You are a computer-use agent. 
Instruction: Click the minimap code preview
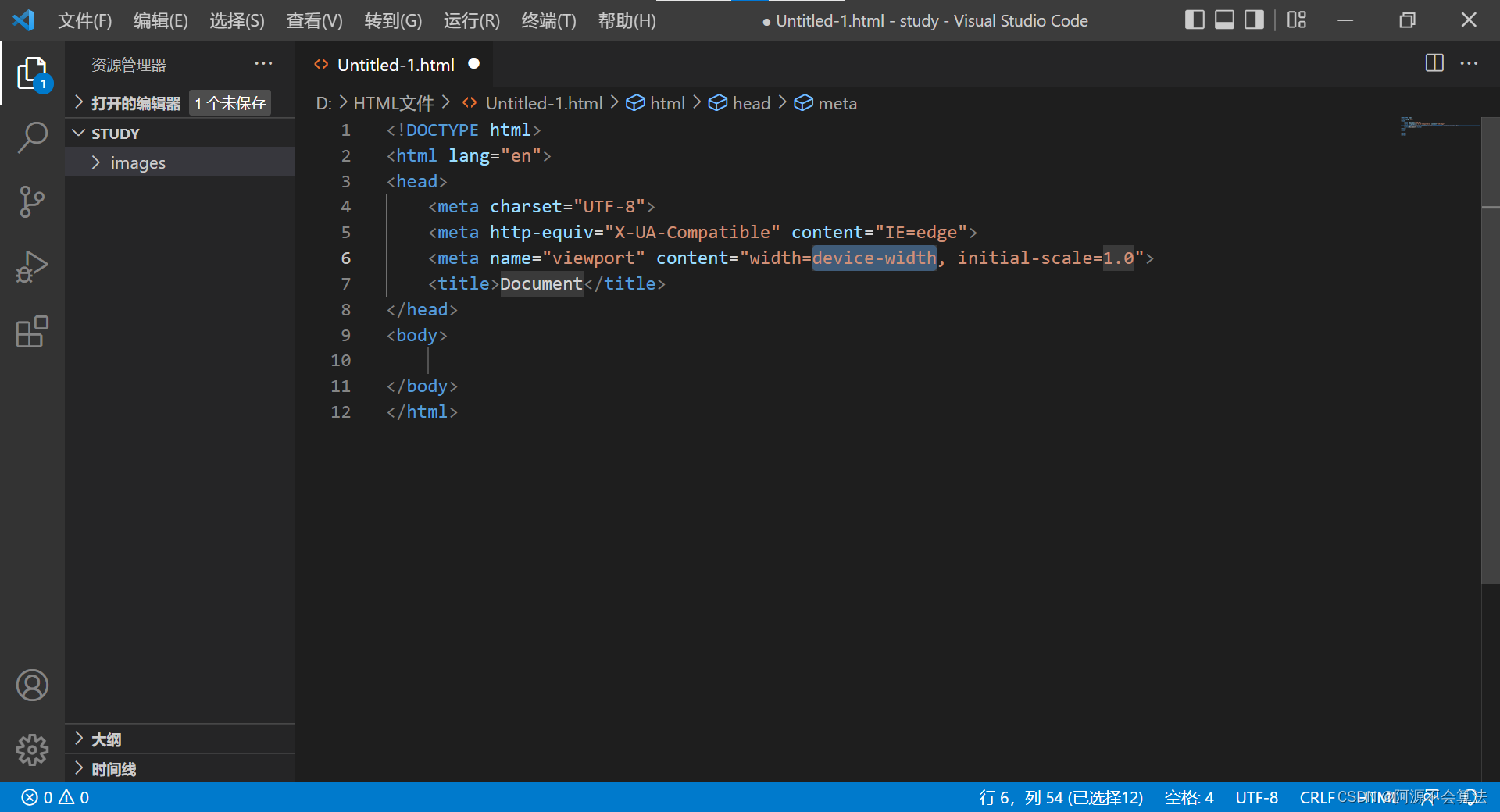pos(1440,126)
